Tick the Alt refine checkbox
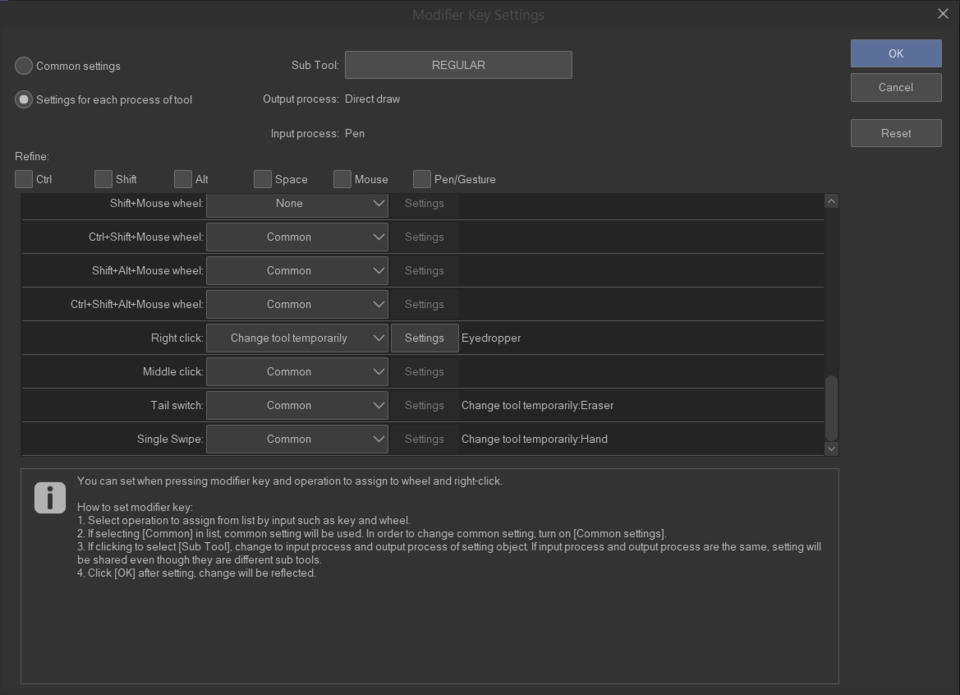Viewport: 960px width, 695px height. pyautogui.click(x=183, y=179)
